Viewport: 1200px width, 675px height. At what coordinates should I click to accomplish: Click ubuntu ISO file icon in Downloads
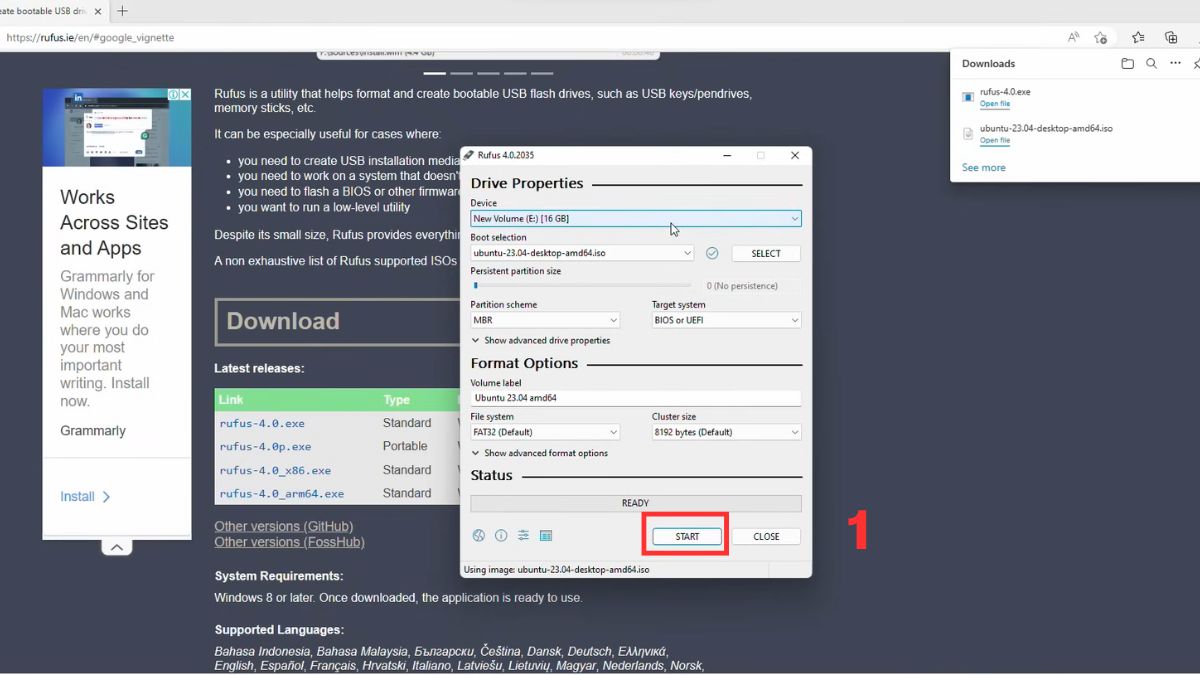click(967, 133)
